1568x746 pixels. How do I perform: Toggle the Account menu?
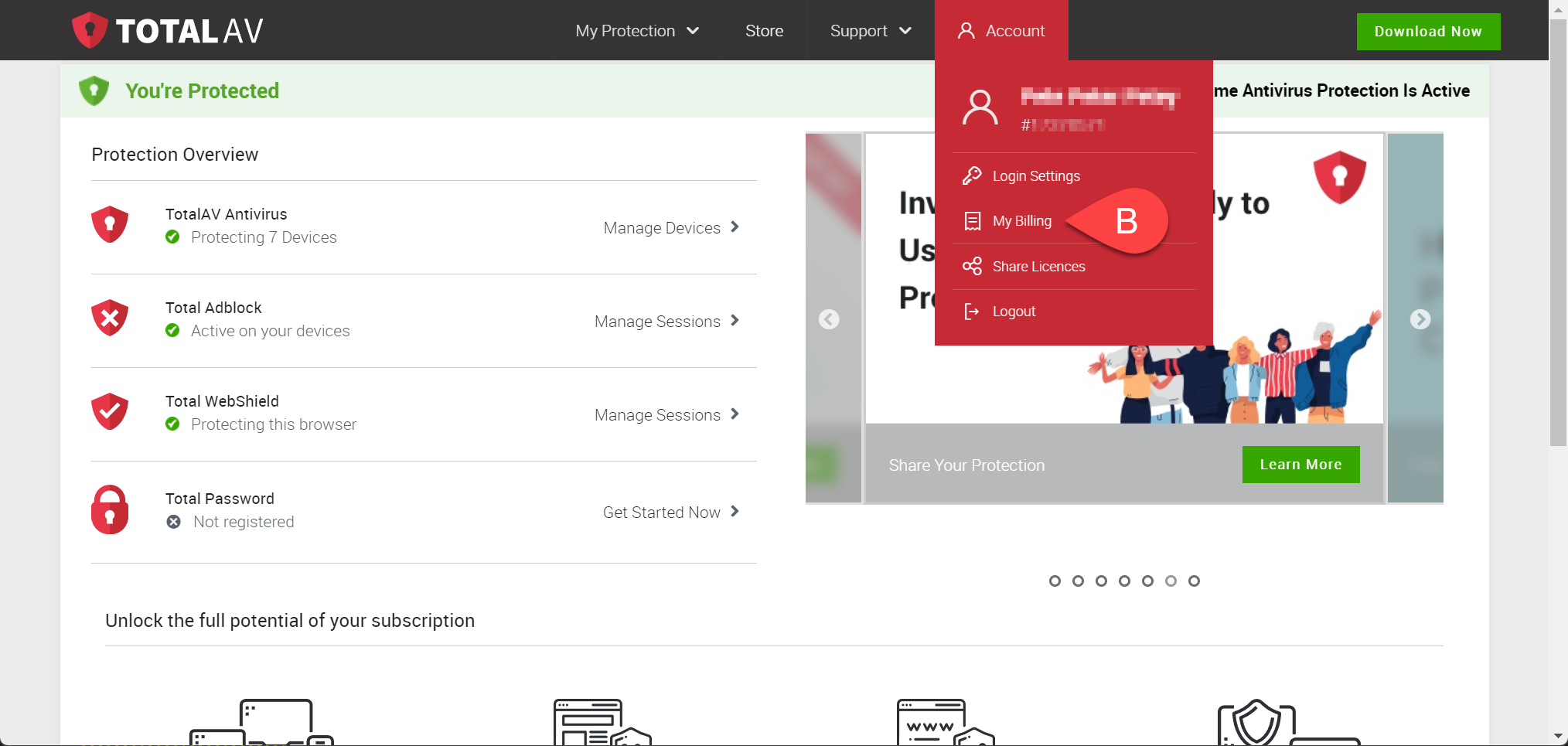tap(1001, 30)
